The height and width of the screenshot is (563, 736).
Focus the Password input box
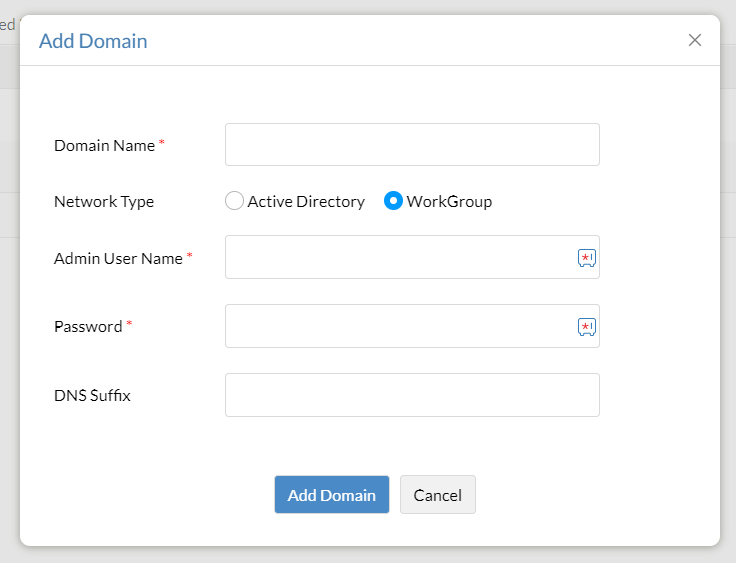(400, 327)
